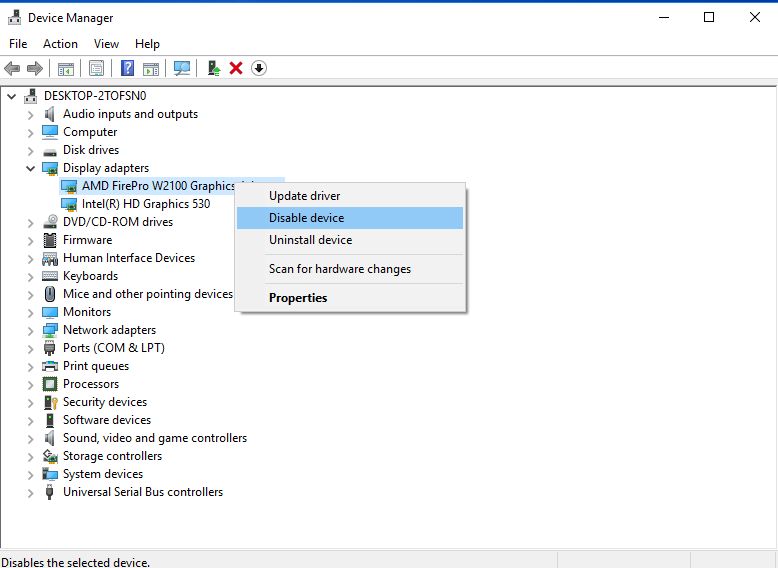Viewport: 778px width, 568px height.
Task: Open the blue Help question-mark icon
Action: [x=128, y=68]
